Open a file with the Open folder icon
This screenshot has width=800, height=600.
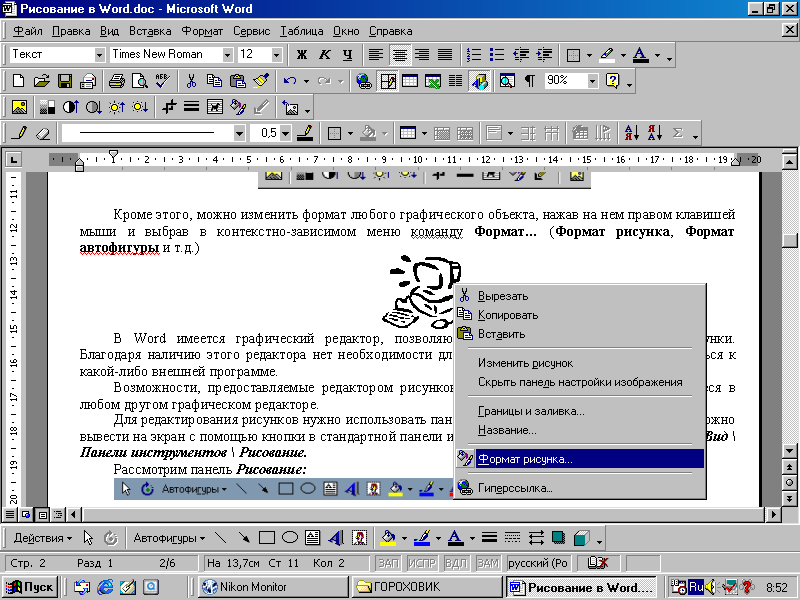click(x=41, y=81)
